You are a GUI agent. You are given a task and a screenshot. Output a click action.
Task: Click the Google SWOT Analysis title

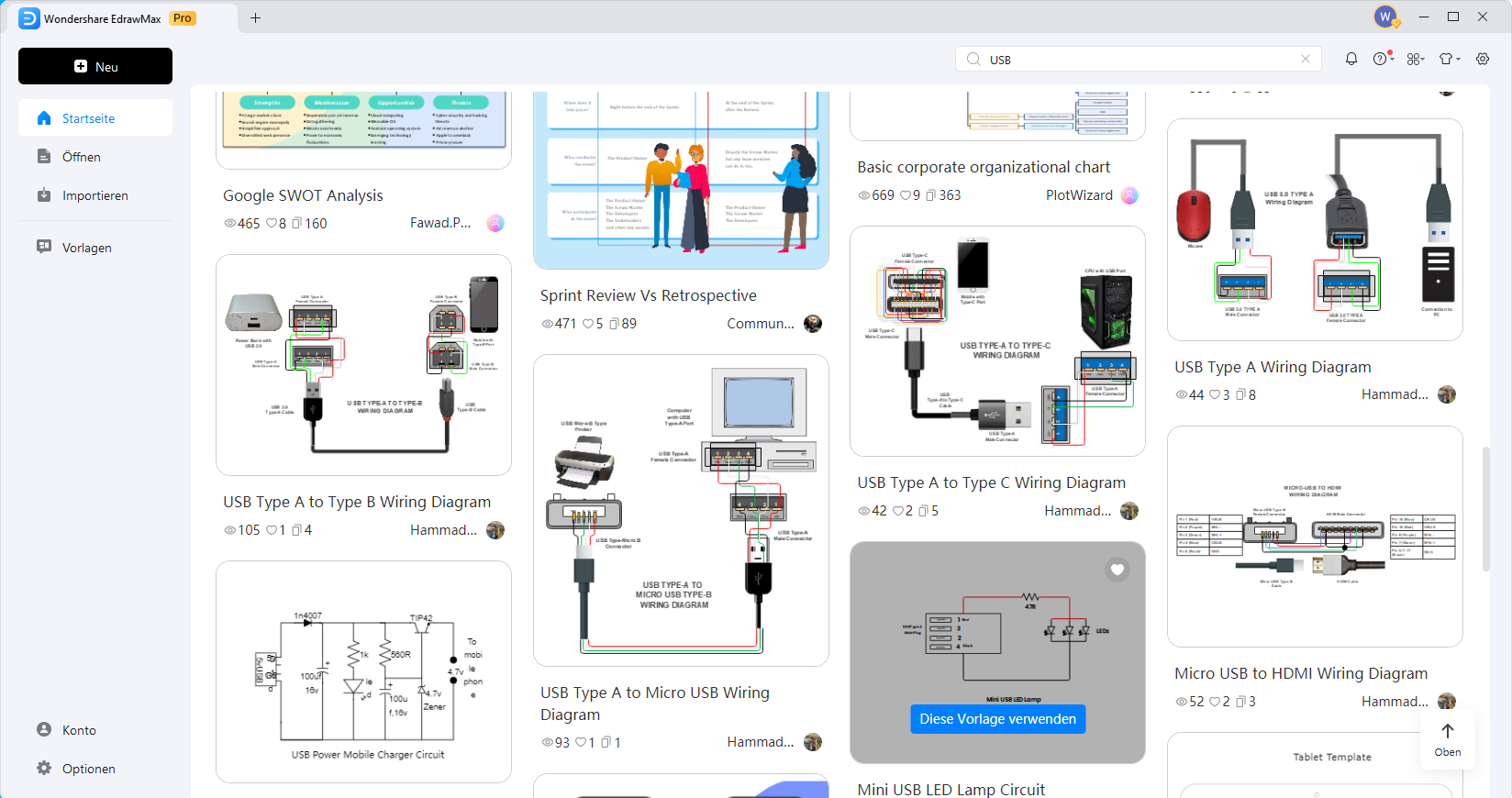coord(303,195)
